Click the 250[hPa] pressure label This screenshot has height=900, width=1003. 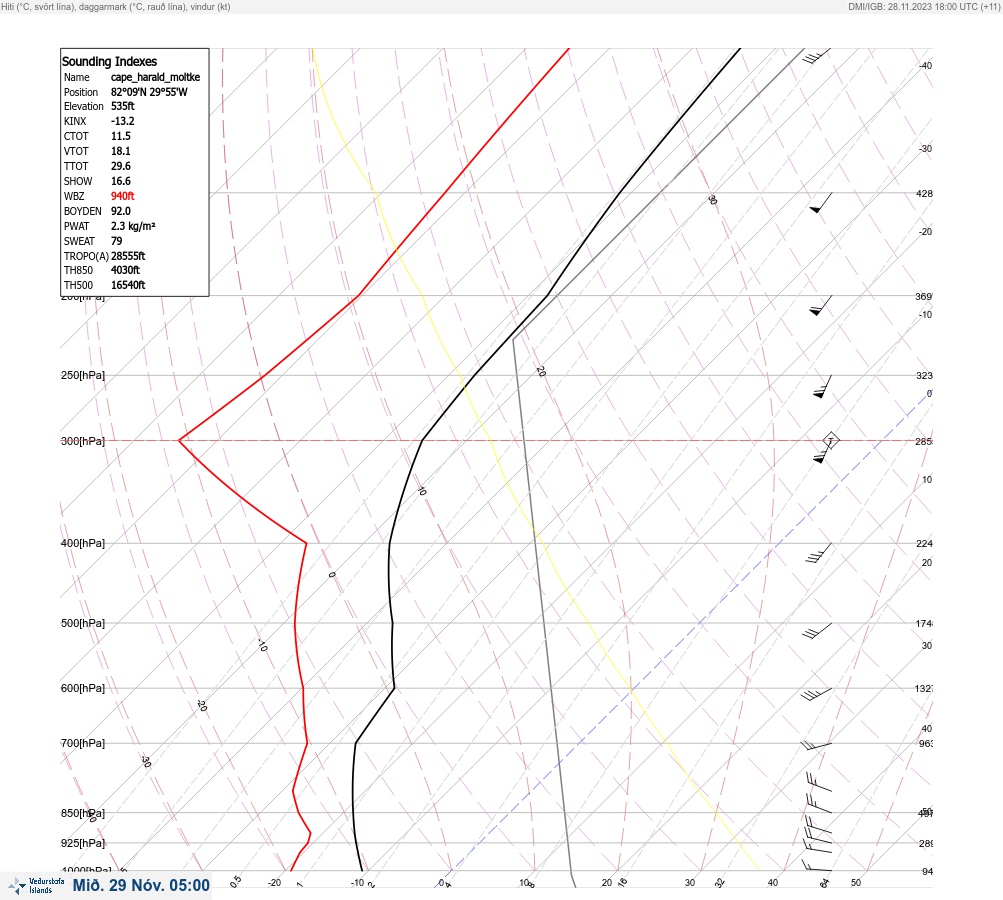83,375
